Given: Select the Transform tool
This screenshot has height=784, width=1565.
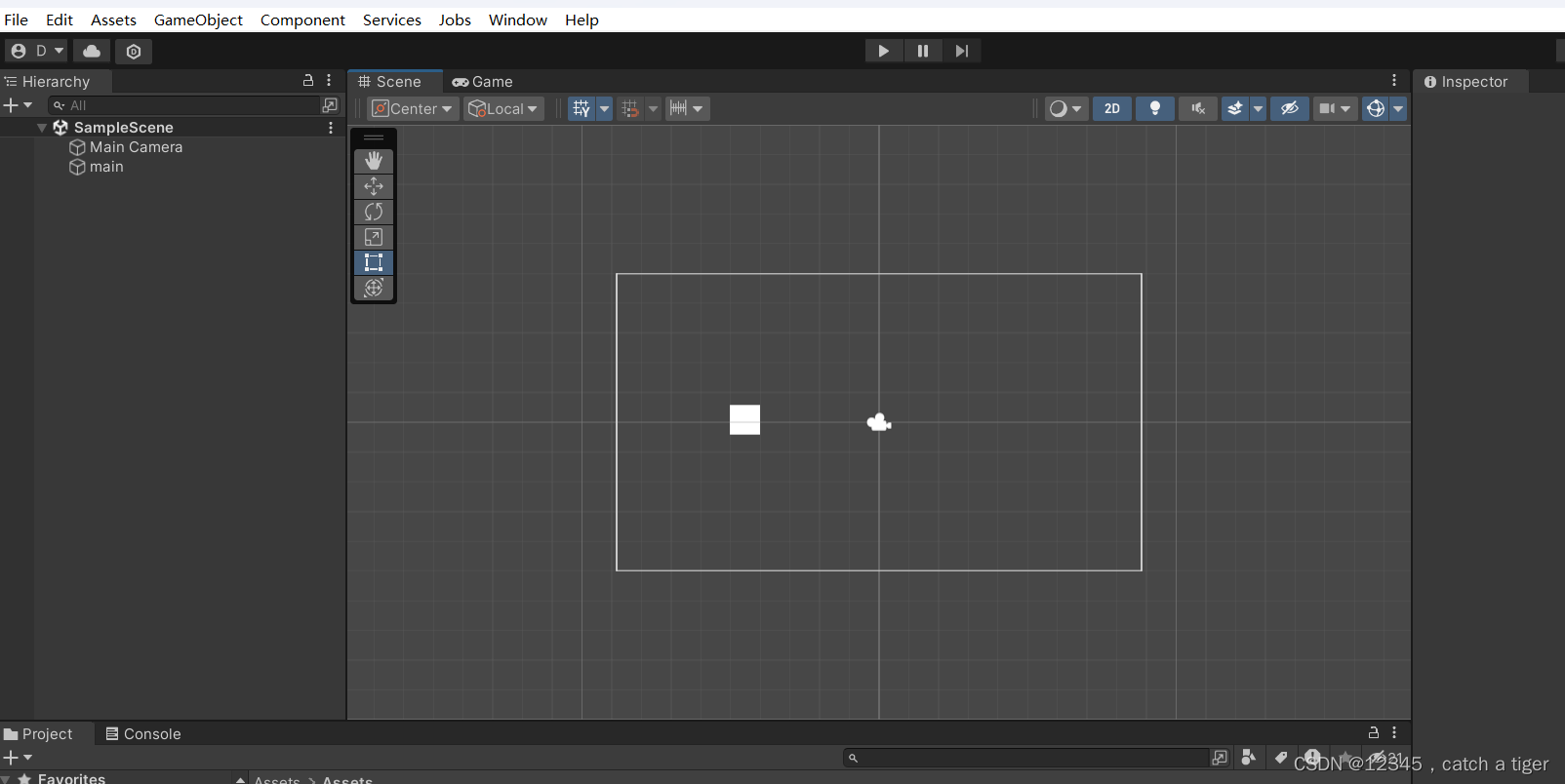Looking at the screenshot, I should [374, 288].
